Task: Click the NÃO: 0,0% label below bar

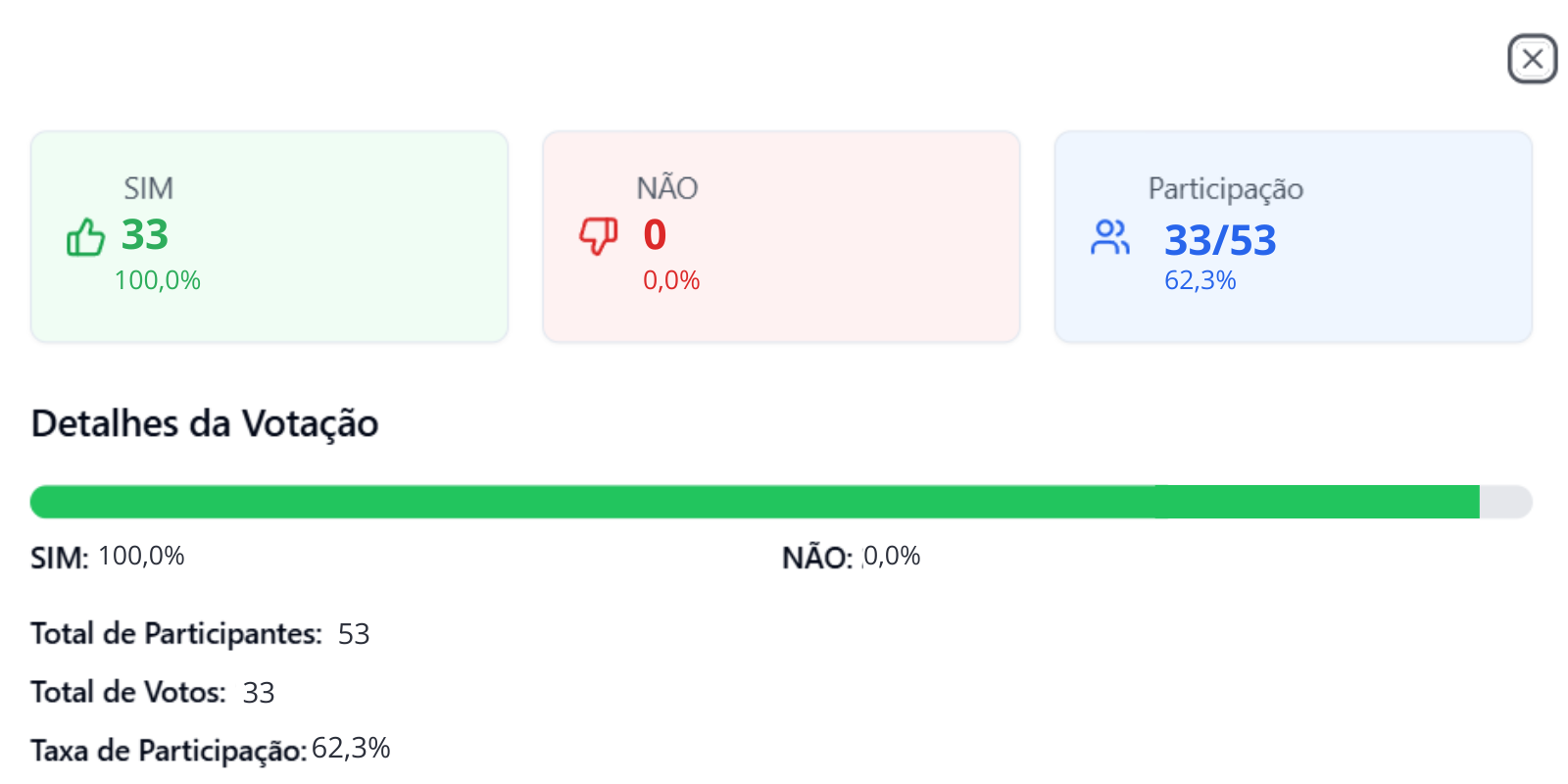Action: [x=851, y=557]
